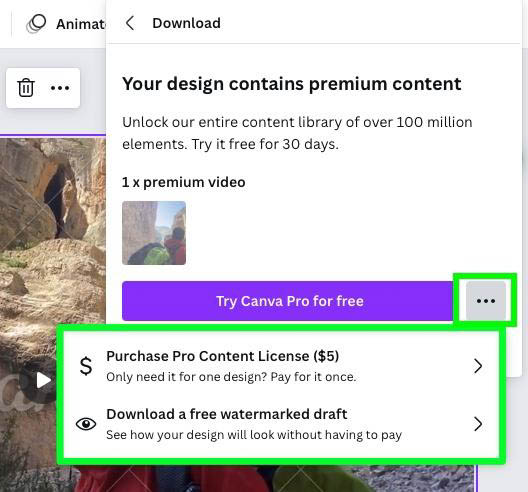Click the Download panel title
Image resolution: width=528 pixels, height=492 pixels.
click(187, 23)
